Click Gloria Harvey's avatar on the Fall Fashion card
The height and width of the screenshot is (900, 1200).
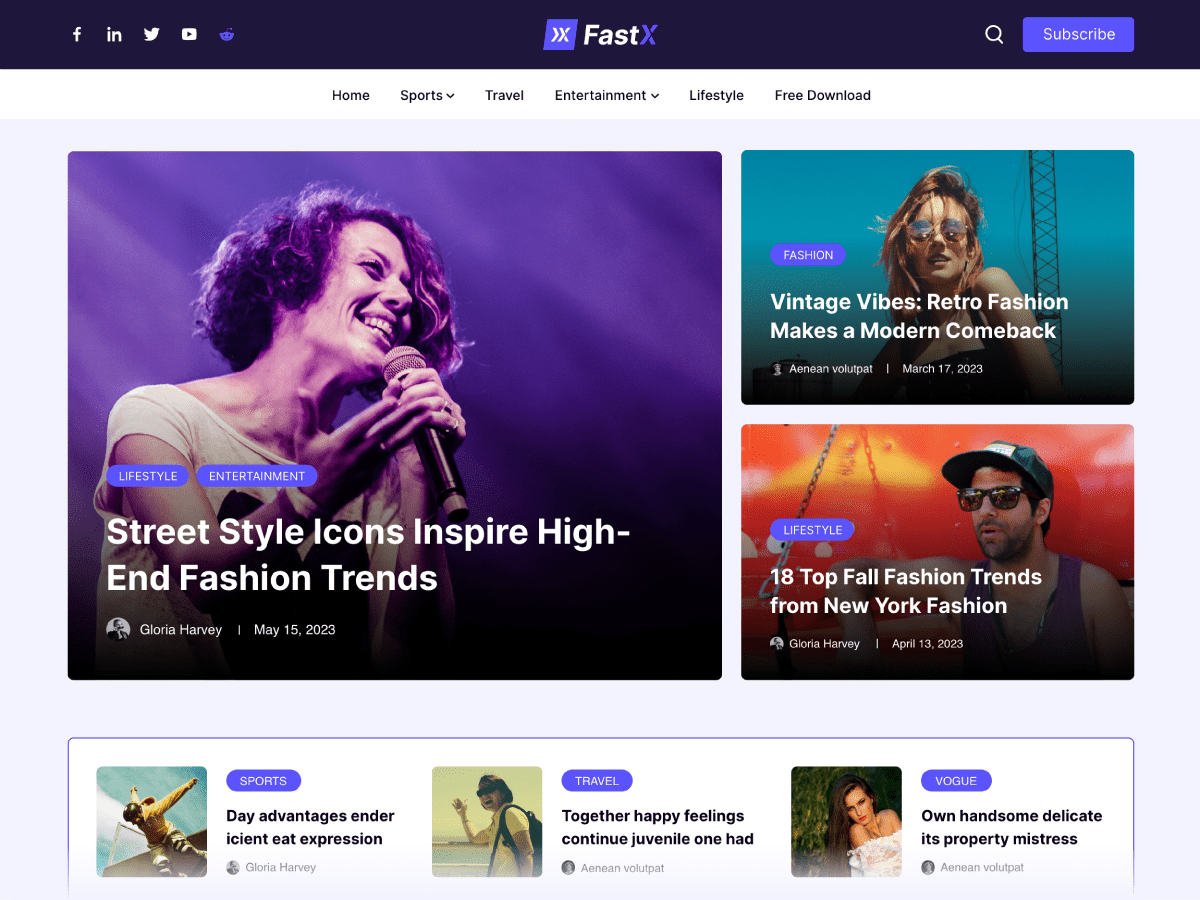777,643
